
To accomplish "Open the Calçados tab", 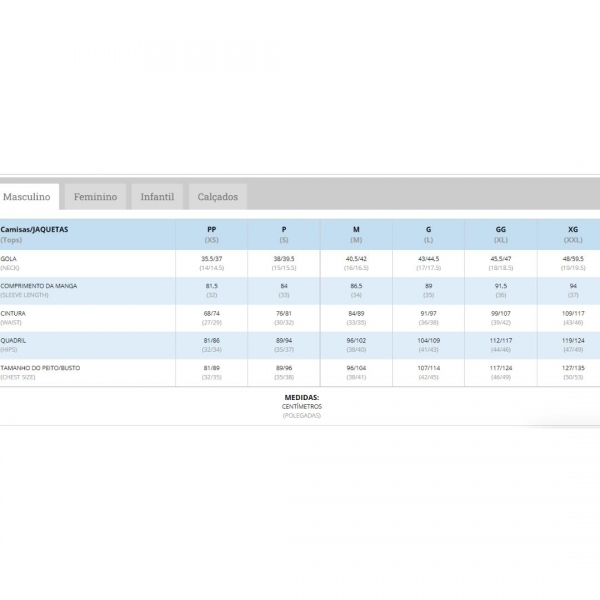I will click(x=218, y=197).
